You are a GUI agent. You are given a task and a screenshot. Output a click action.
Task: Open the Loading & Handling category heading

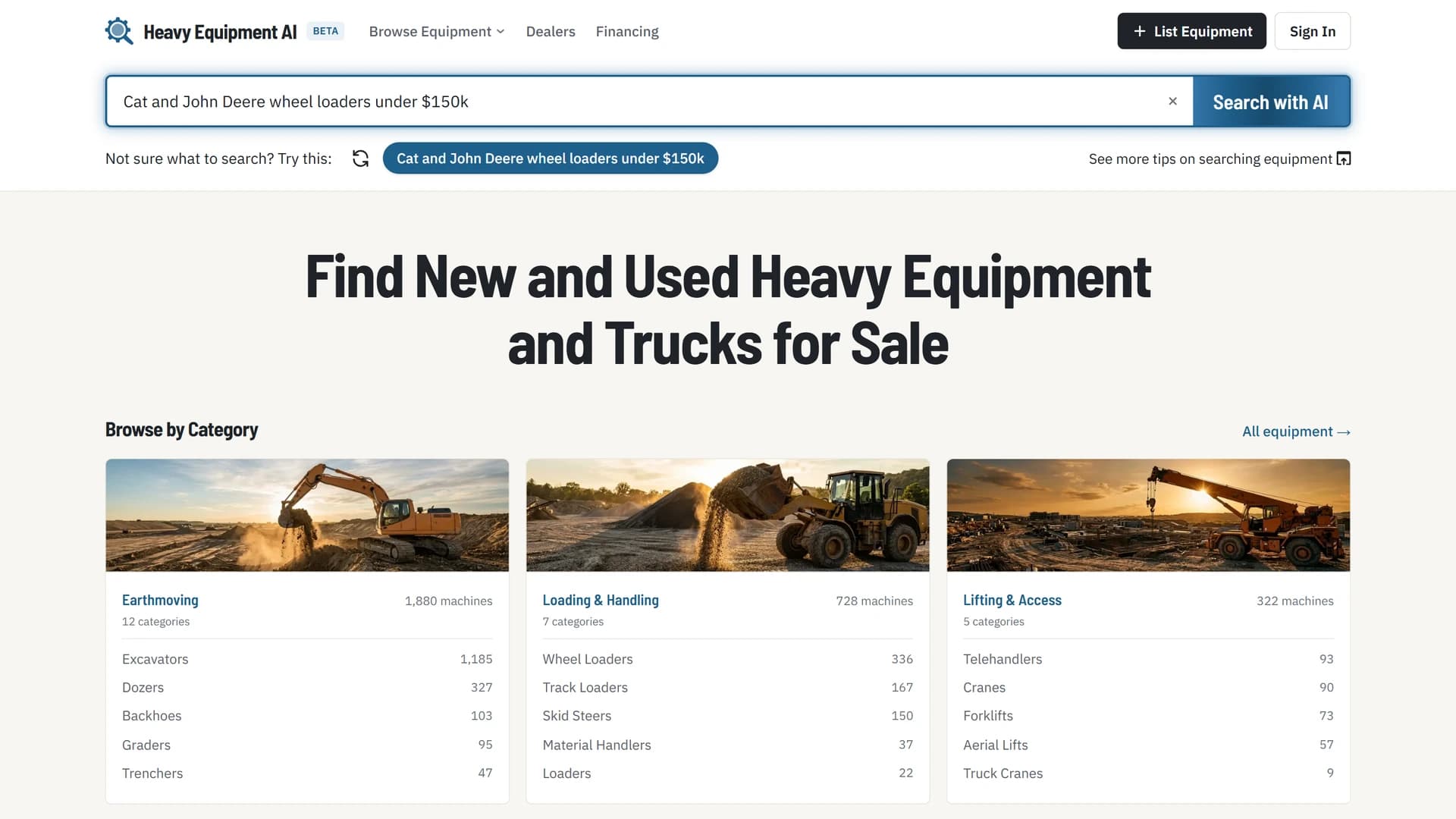click(x=601, y=600)
